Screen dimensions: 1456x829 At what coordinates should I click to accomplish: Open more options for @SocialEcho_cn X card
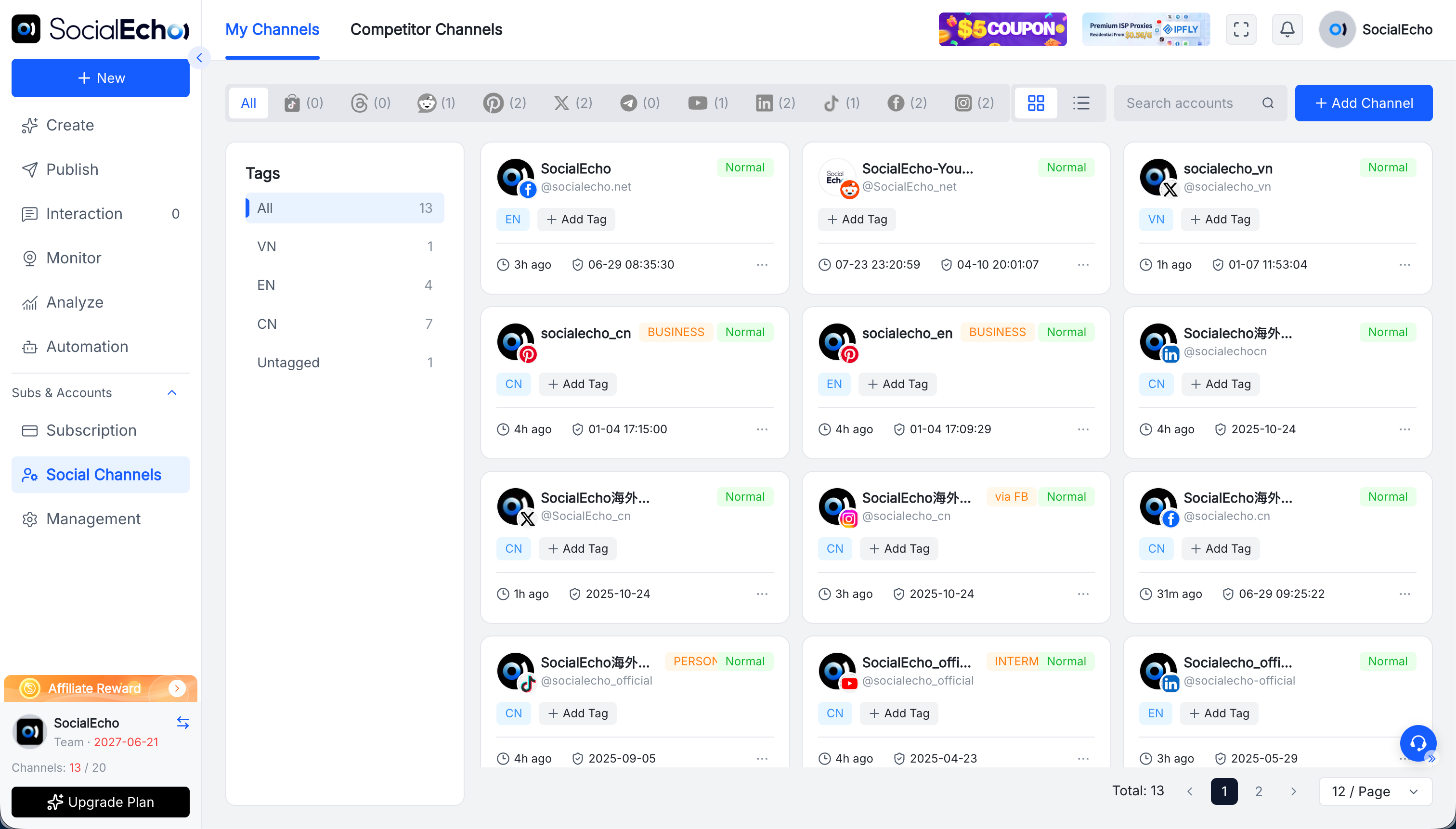point(762,594)
